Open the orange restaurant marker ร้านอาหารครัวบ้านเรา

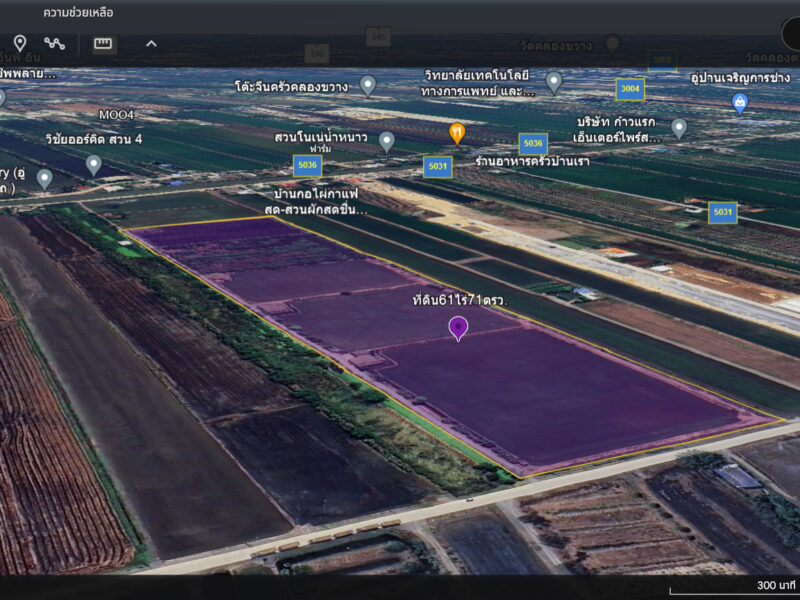pyautogui.click(x=457, y=134)
